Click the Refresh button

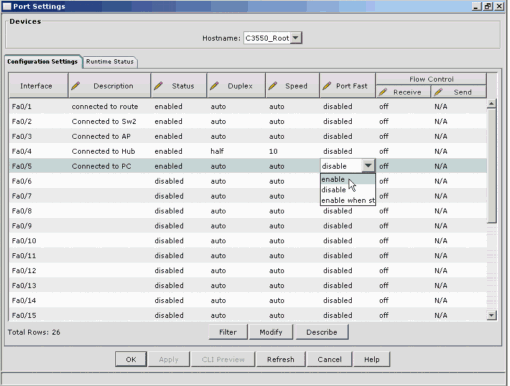click(x=280, y=359)
